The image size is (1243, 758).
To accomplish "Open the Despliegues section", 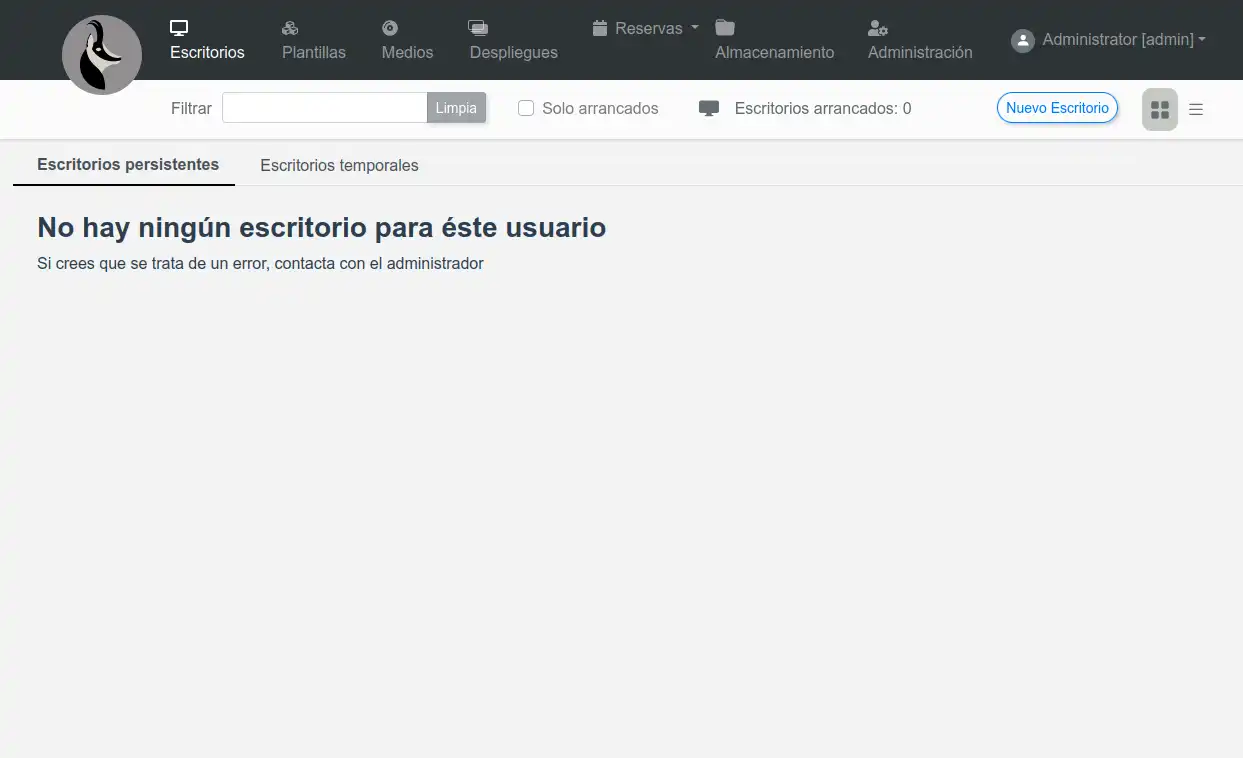I will point(513,40).
